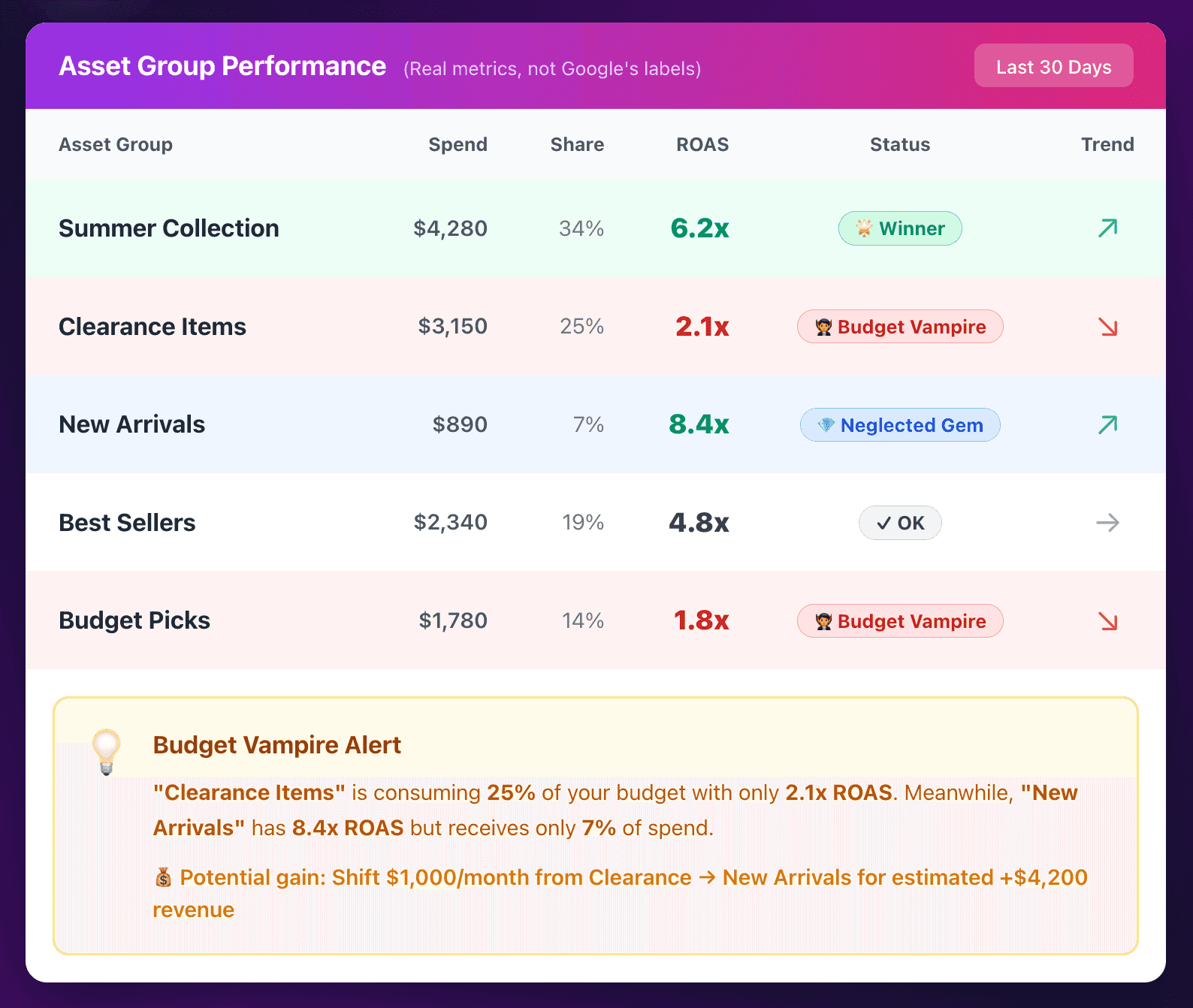The image size is (1193, 1008).
Task: Sort by the Spend column header
Action: [458, 144]
